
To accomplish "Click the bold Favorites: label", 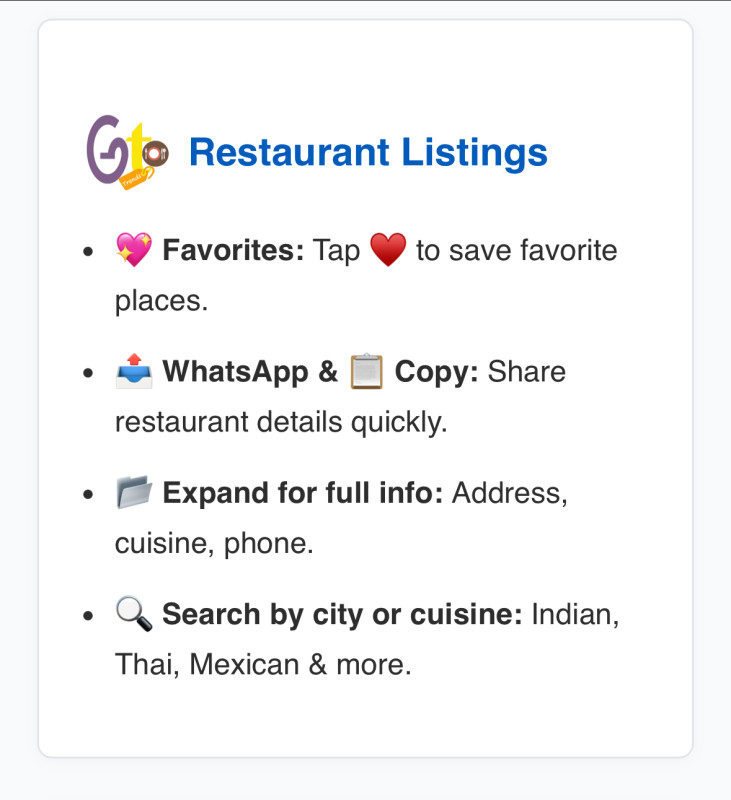I will (x=233, y=250).
